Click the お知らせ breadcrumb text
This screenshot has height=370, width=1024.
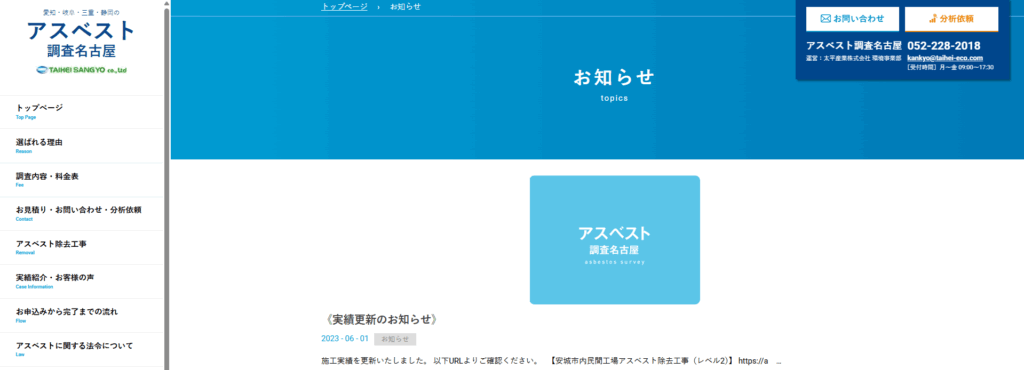(406, 7)
